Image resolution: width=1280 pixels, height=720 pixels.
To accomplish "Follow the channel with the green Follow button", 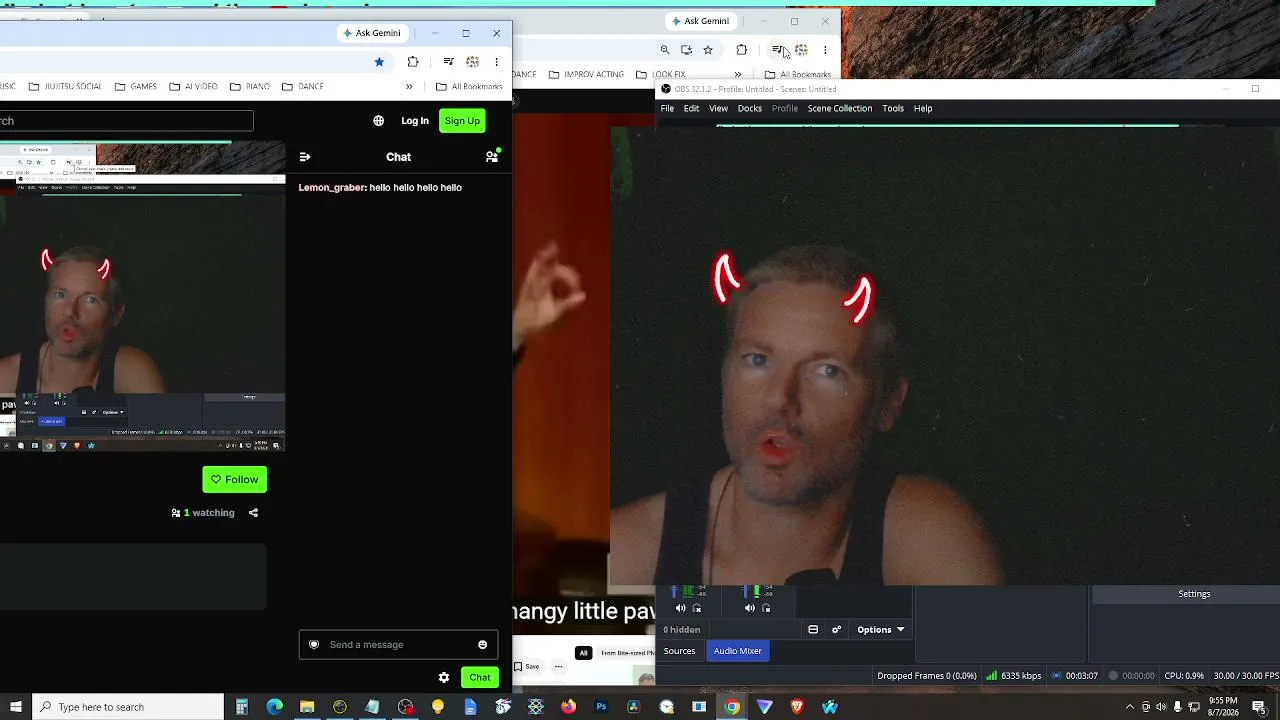I will (235, 480).
